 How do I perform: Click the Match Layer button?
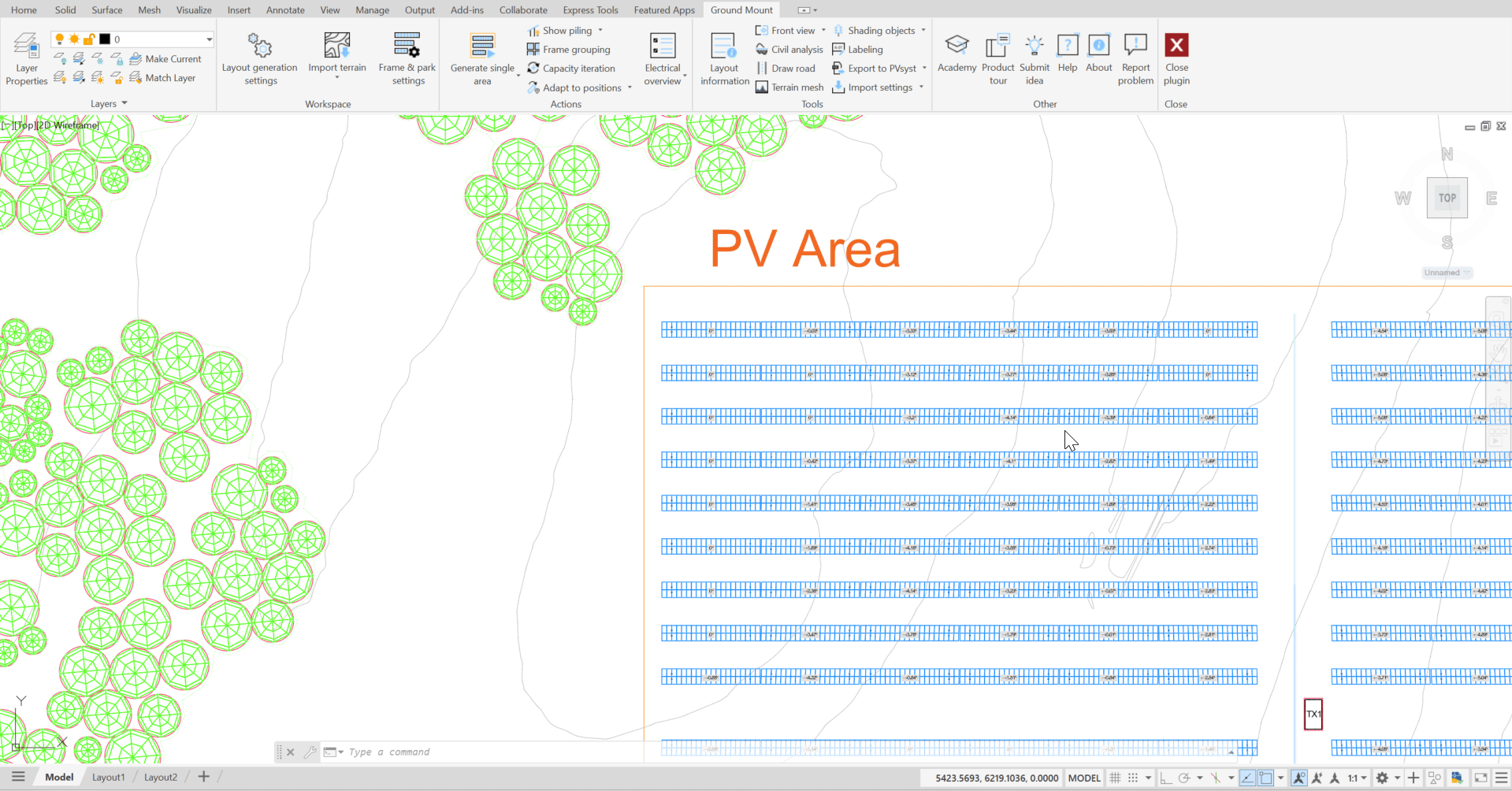[162, 78]
